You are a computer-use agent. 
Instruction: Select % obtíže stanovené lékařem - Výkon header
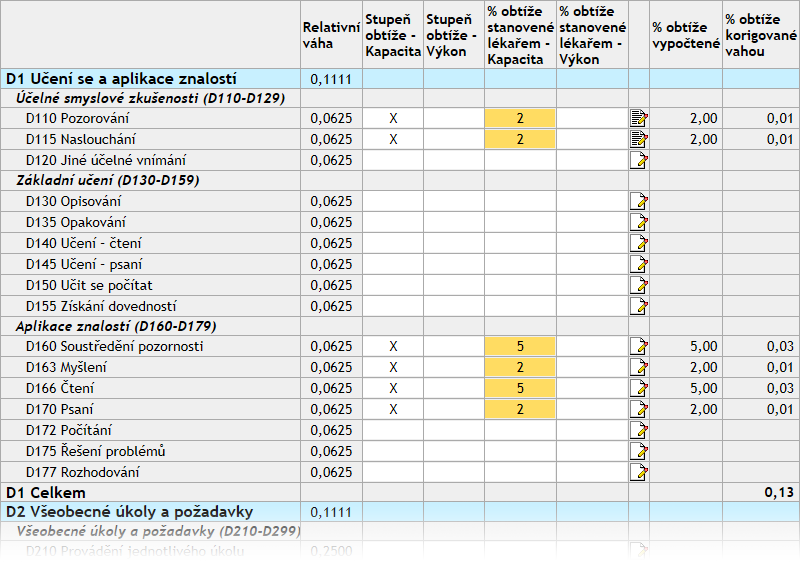(592, 35)
